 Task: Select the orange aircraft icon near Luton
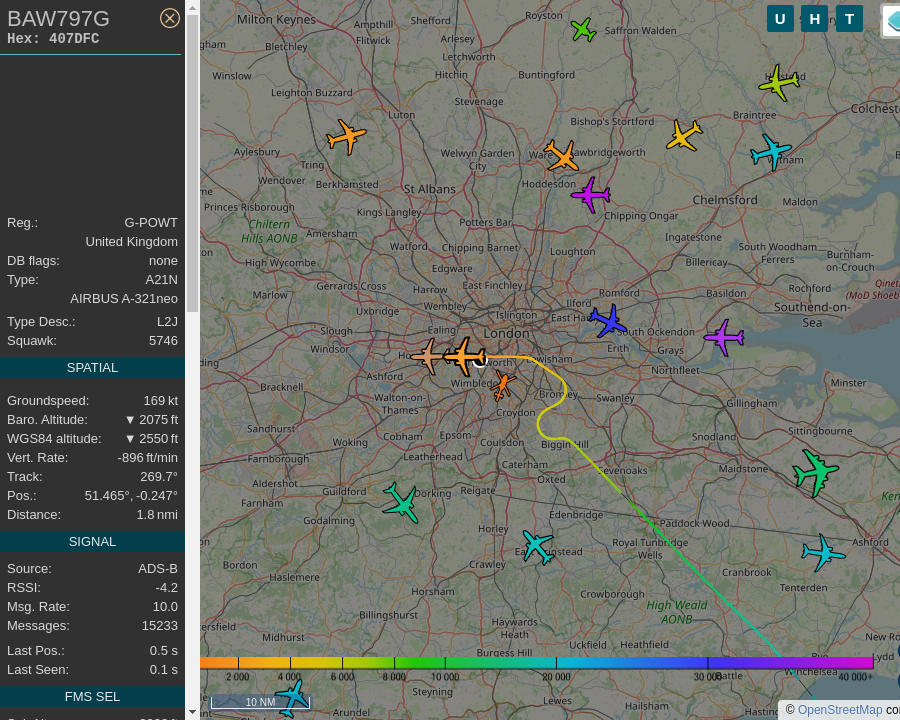tap(345, 137)
